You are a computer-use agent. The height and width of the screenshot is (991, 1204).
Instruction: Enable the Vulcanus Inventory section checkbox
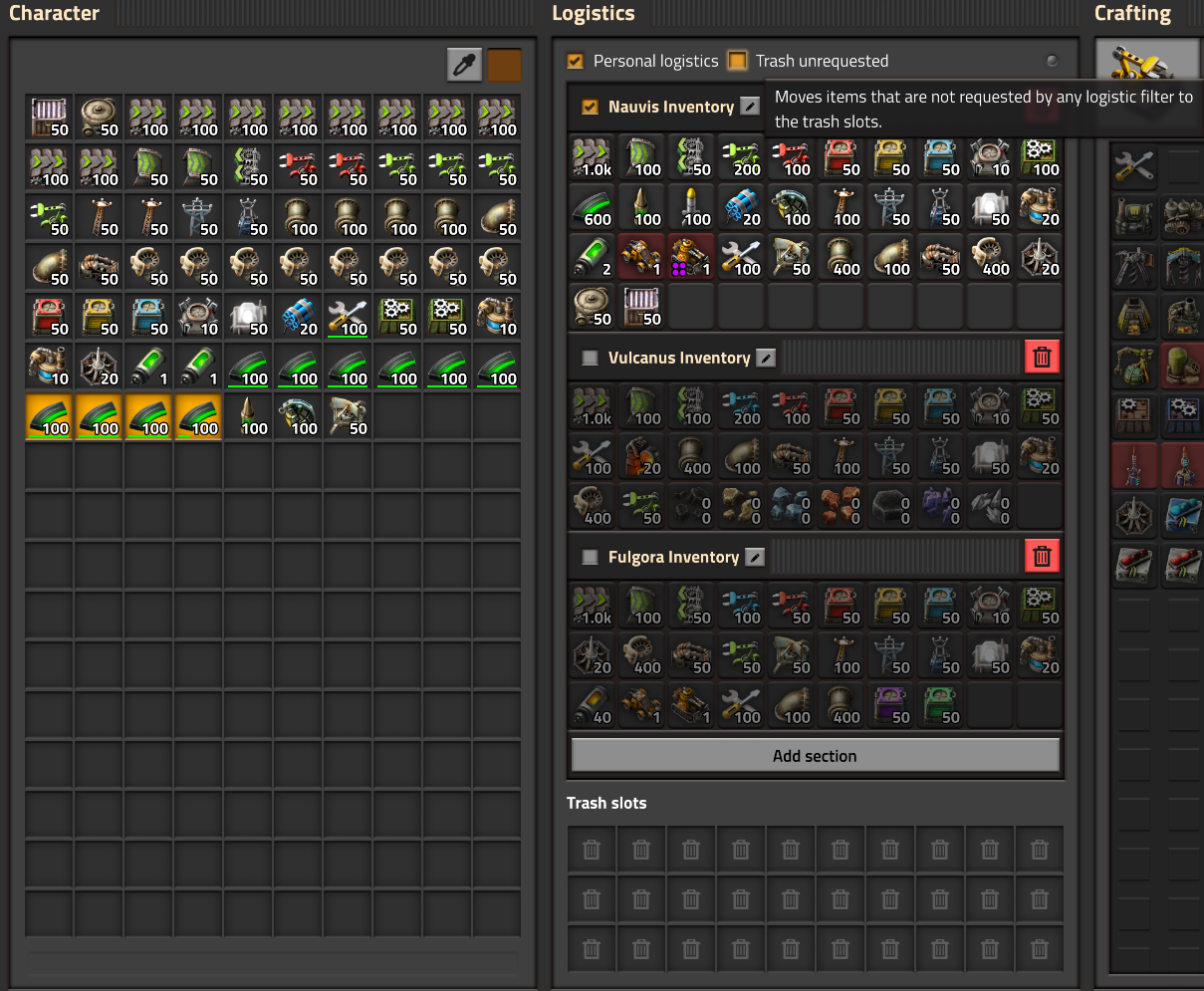pyautogui.click(x=590, y=358)
